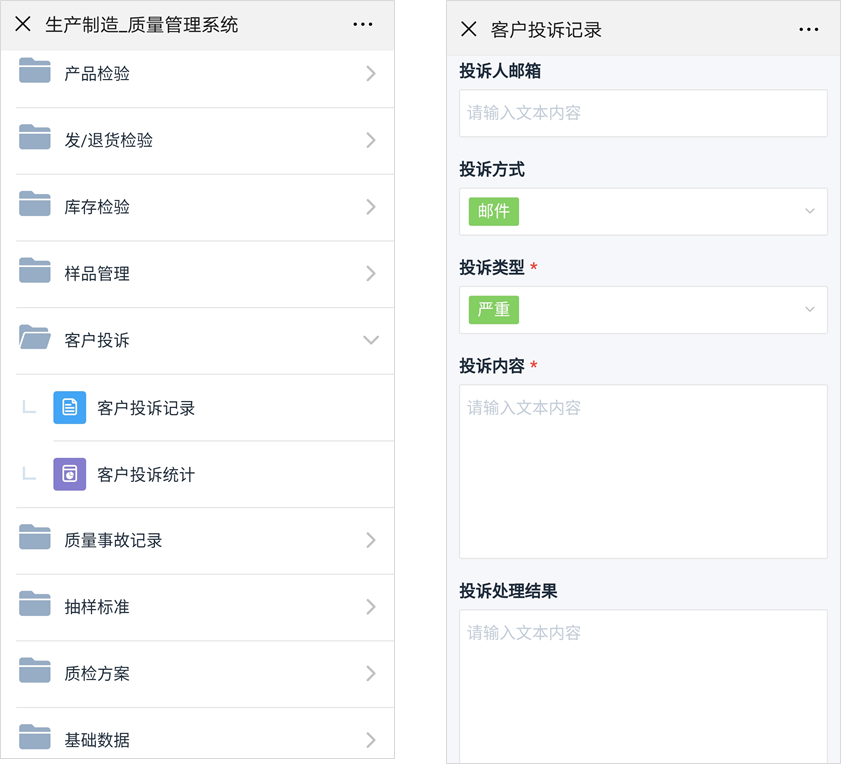Expand the 抽样标准 group chevron
Image resolution: width=841 pixels, height=764 pixels.
click(371, 607)
